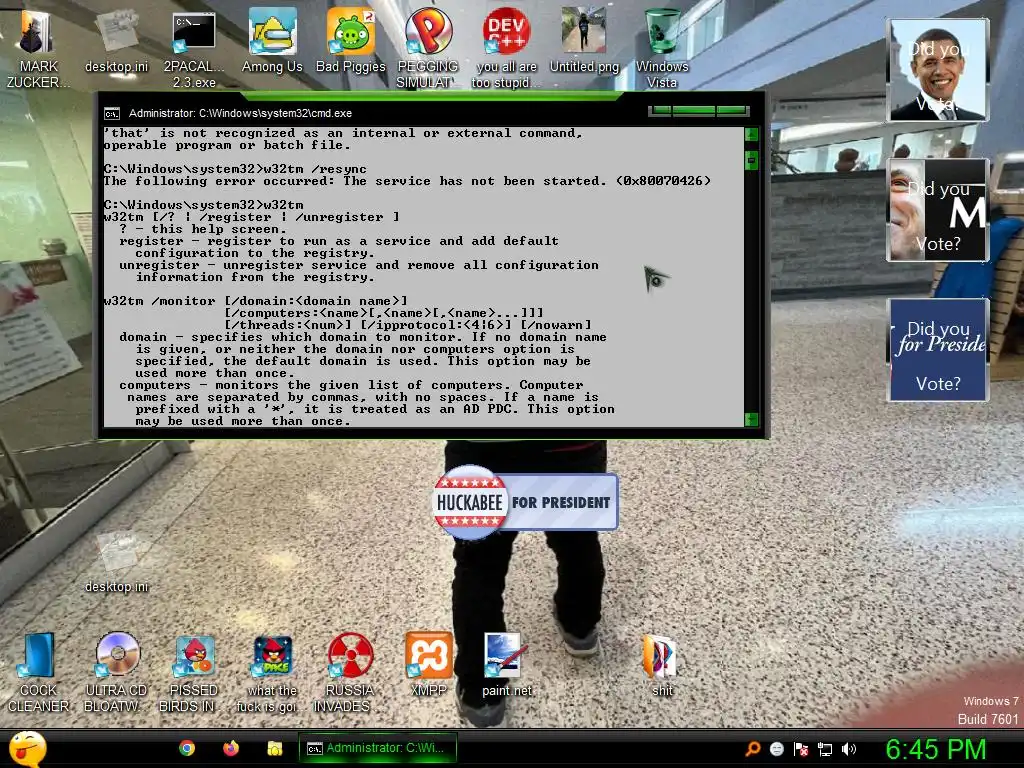Launch Chrome from the taskbar
Viewport: 1024px width, 768px height.
point(187,748)
